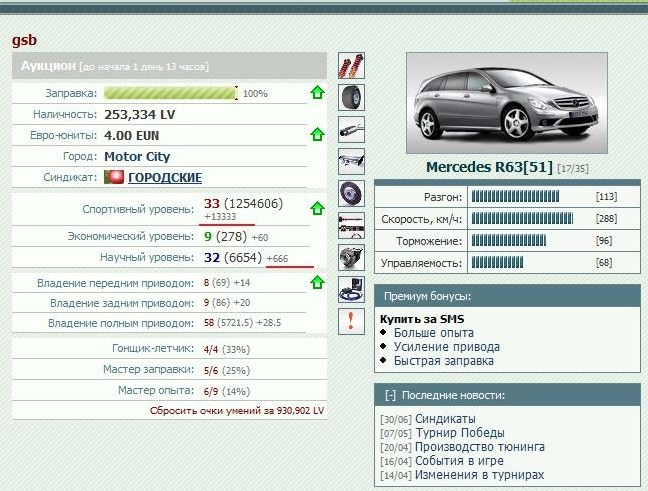
Task: Open the brake disc tuning part icon
Action: [x=351, y=193]
